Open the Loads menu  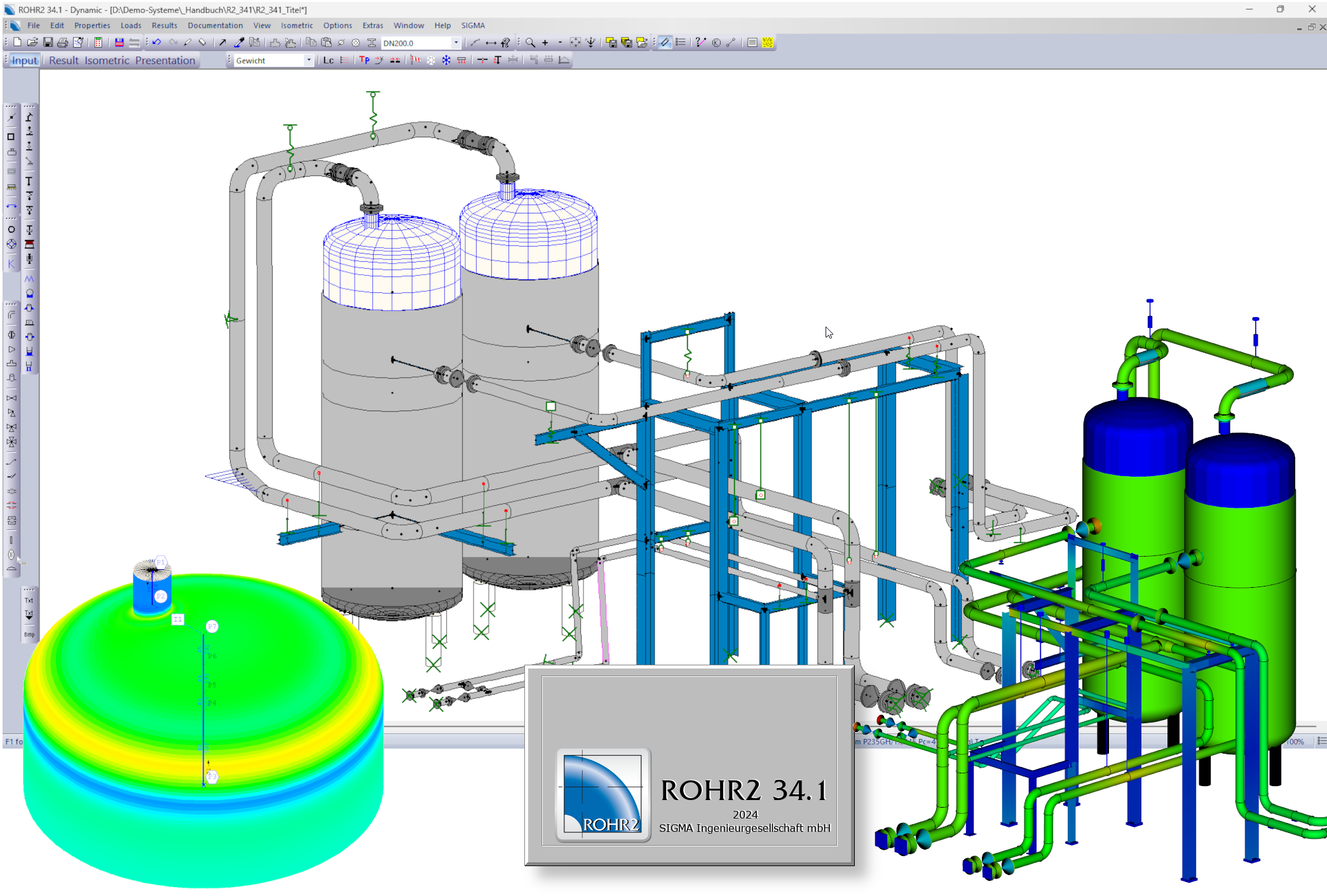[x=131, y=25]
